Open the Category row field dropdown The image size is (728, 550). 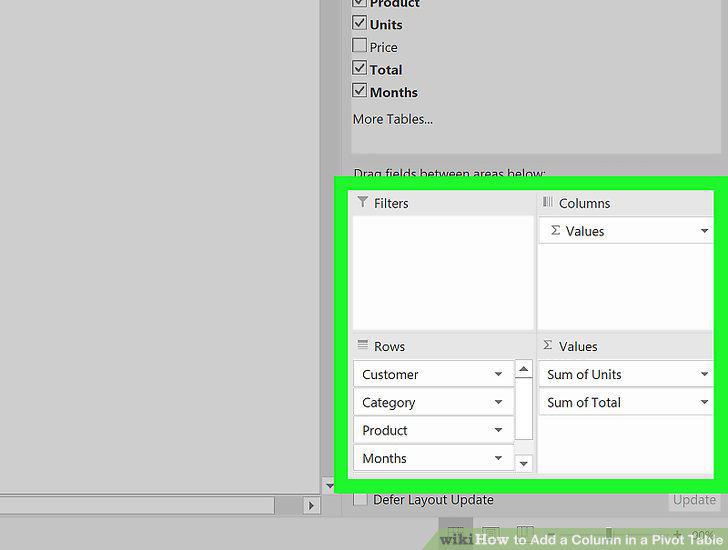pos(498,402)
